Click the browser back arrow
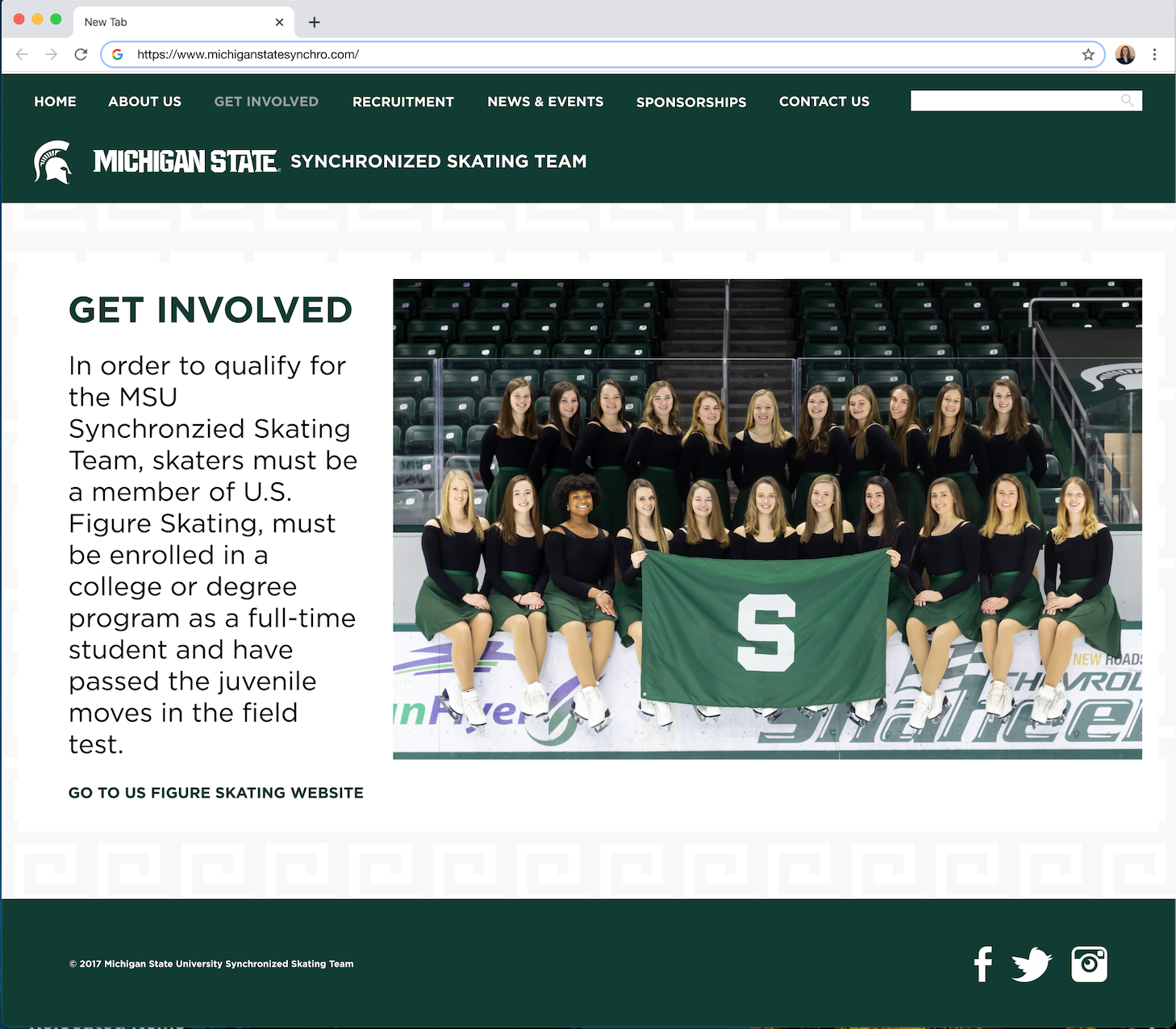Viewport: 1176px width, 1029px height. pos(22,54)
